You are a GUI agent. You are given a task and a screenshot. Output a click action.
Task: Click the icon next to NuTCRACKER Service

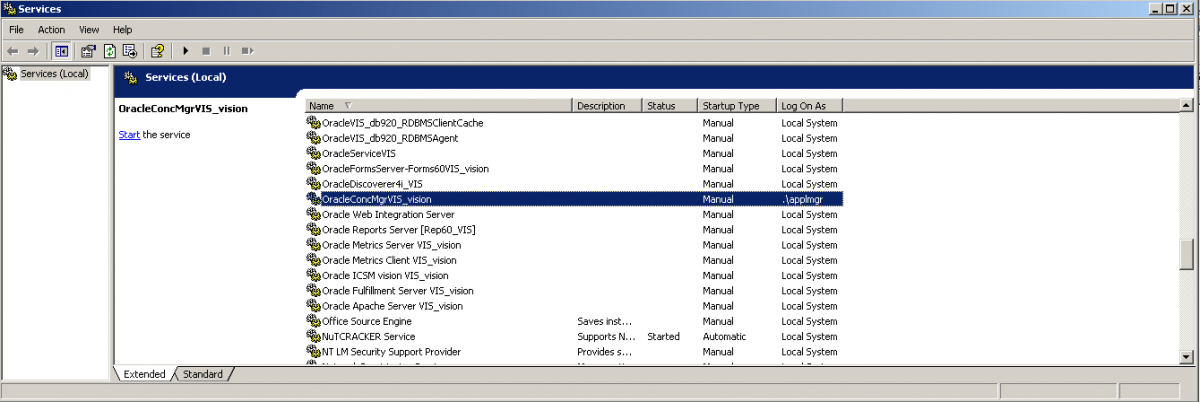click(x=314, y=337)
